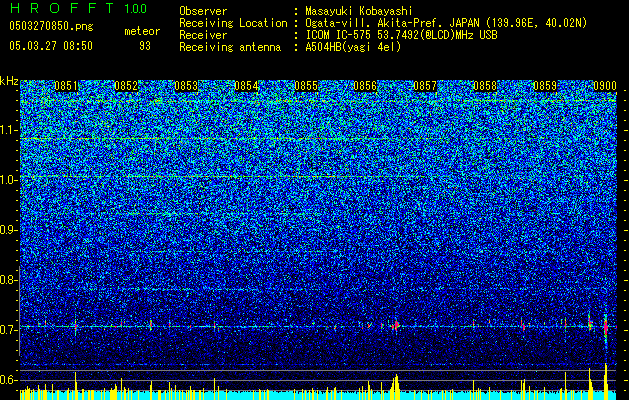Image resolution: width=629 pixels, height=400 pixels.
Task: Click the 'meteor' label
Action: pyautogui.click(x=142, y=31)
